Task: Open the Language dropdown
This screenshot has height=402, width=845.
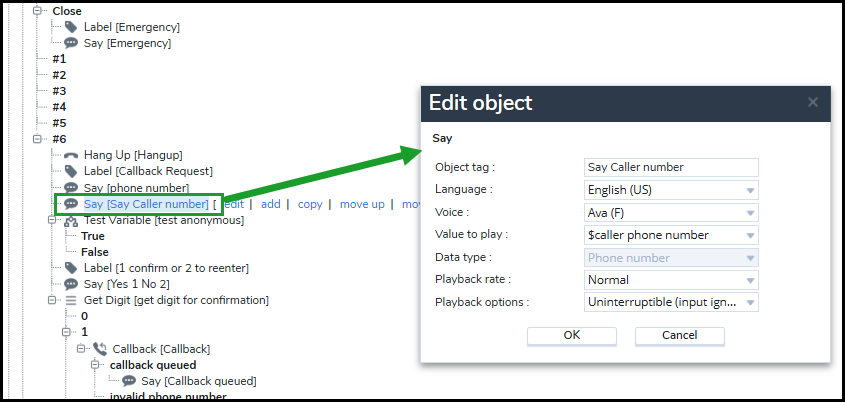Action: (671, 190)
